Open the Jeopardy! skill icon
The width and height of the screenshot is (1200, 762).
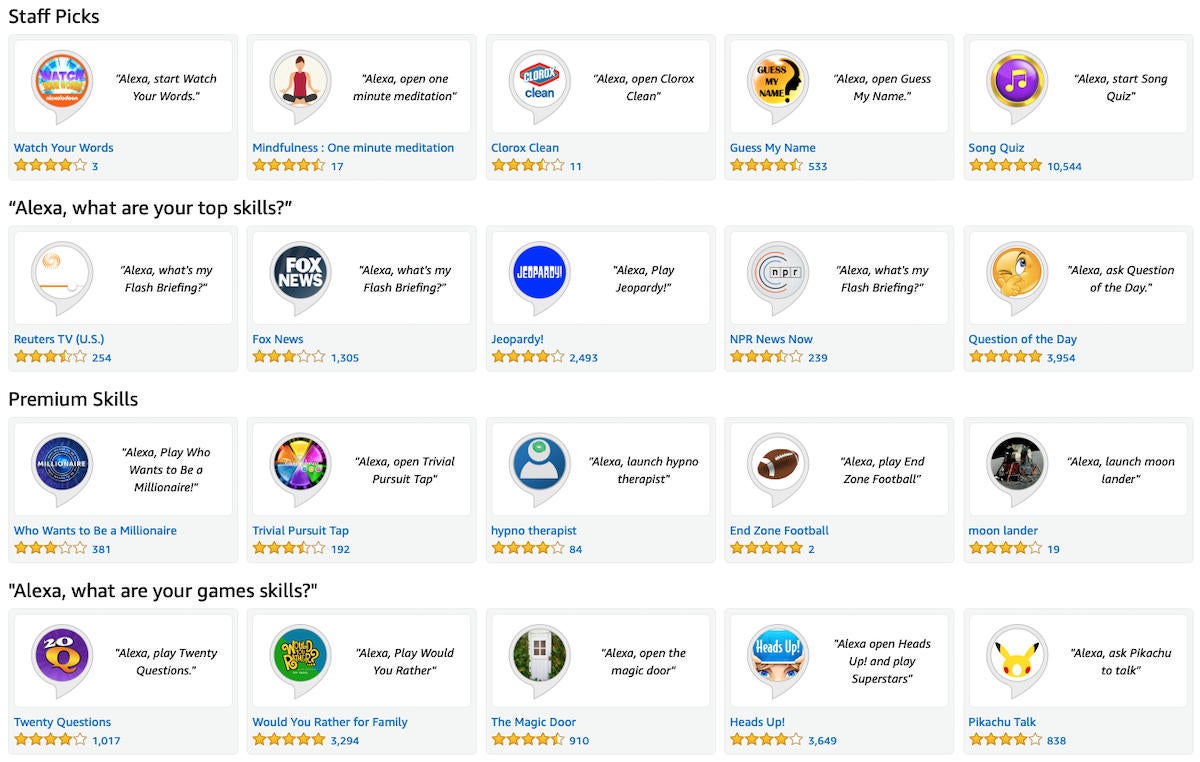(x=539, y=277)
